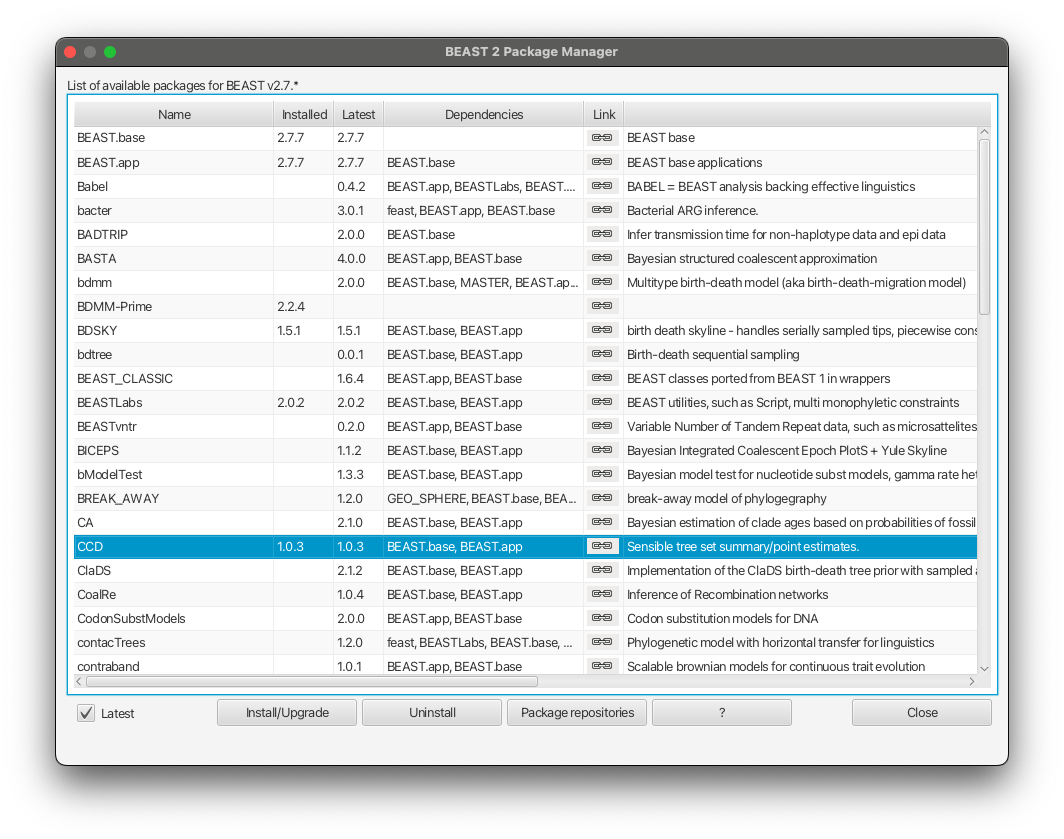Screen dimensions: 1064x839
Task: Click the bModelTest link icon
Action: point(602,474)
